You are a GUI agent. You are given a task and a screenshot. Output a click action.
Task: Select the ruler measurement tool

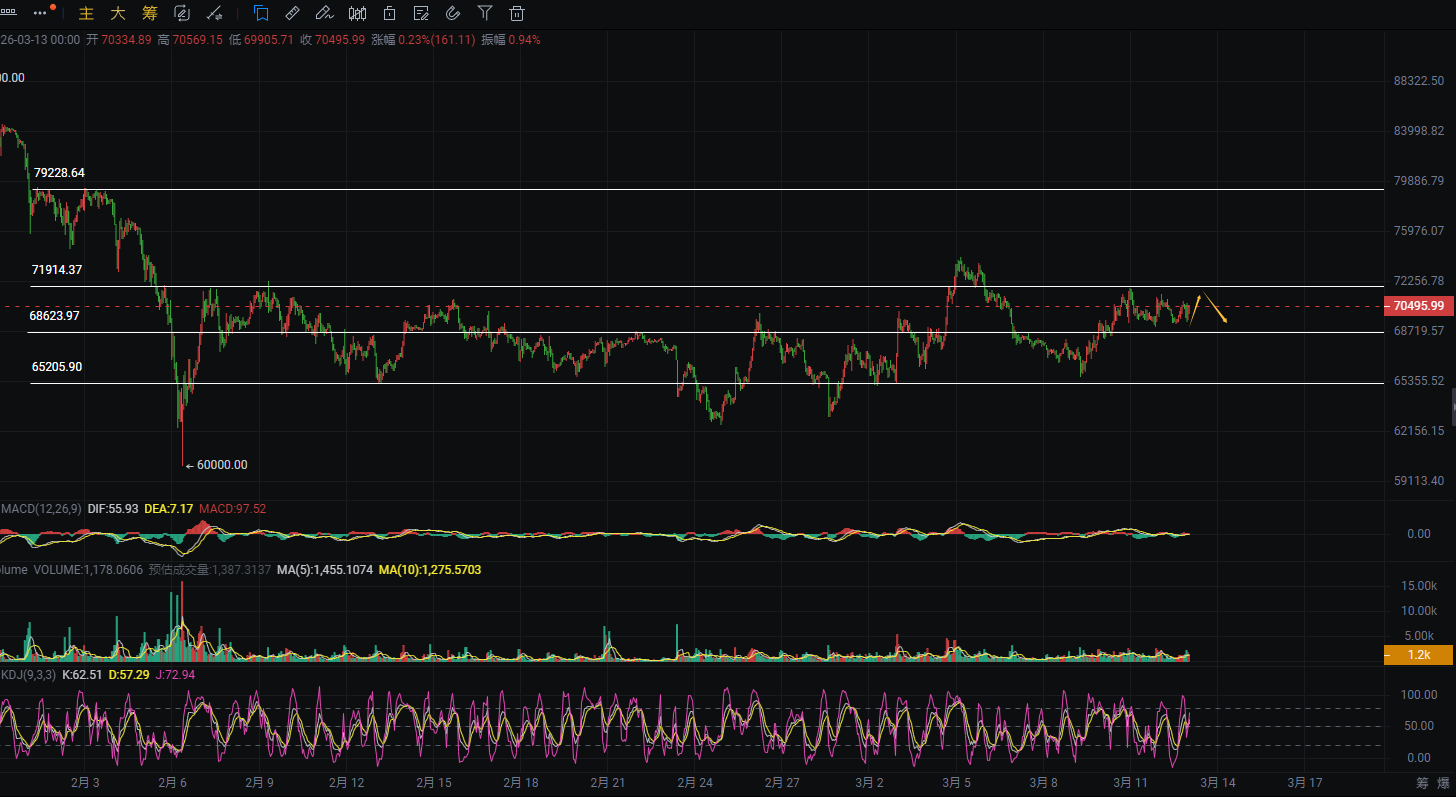pos(292,13)
